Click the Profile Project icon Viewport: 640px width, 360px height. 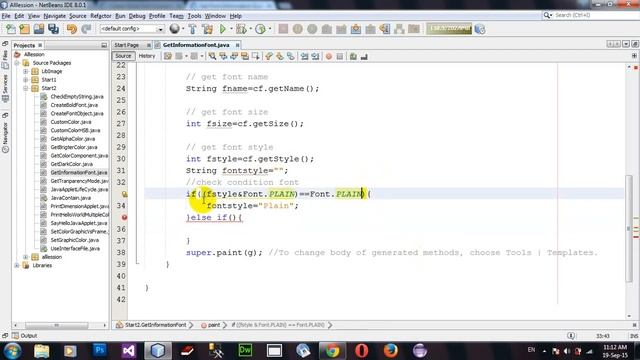(260, 29)
